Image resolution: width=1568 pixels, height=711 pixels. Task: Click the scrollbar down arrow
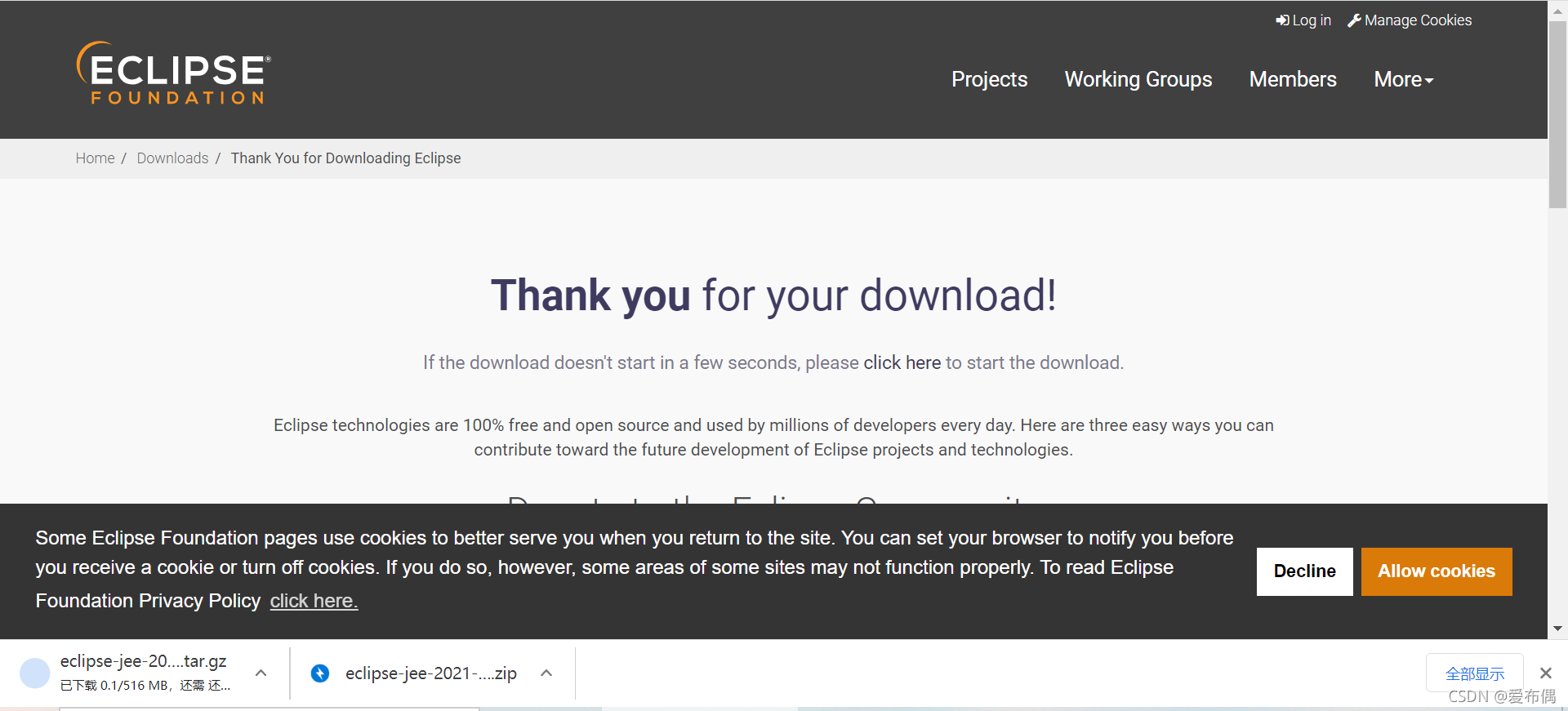pos(1557,629)
